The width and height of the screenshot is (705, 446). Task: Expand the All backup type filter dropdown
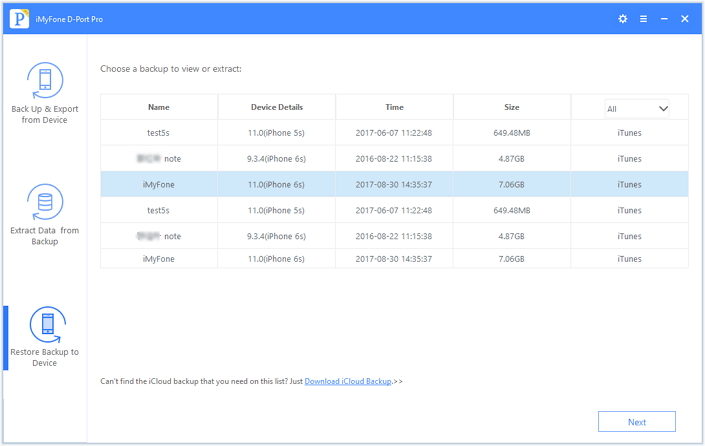(637, 109)
